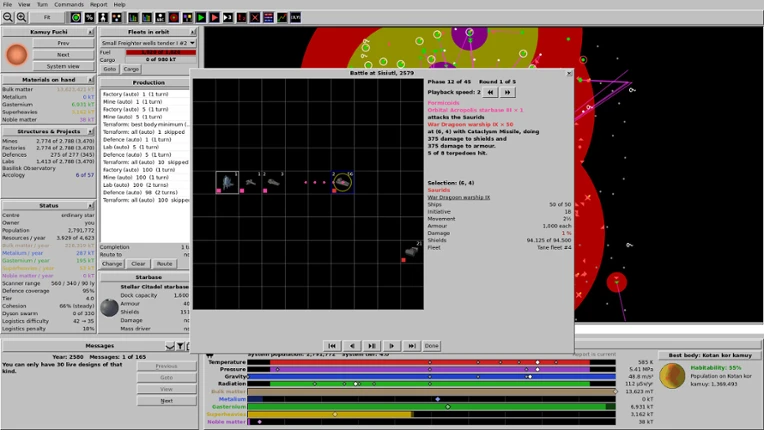Open the second bar chart toolbar icon
Screen dimensions: 764x430
point(146,18)
